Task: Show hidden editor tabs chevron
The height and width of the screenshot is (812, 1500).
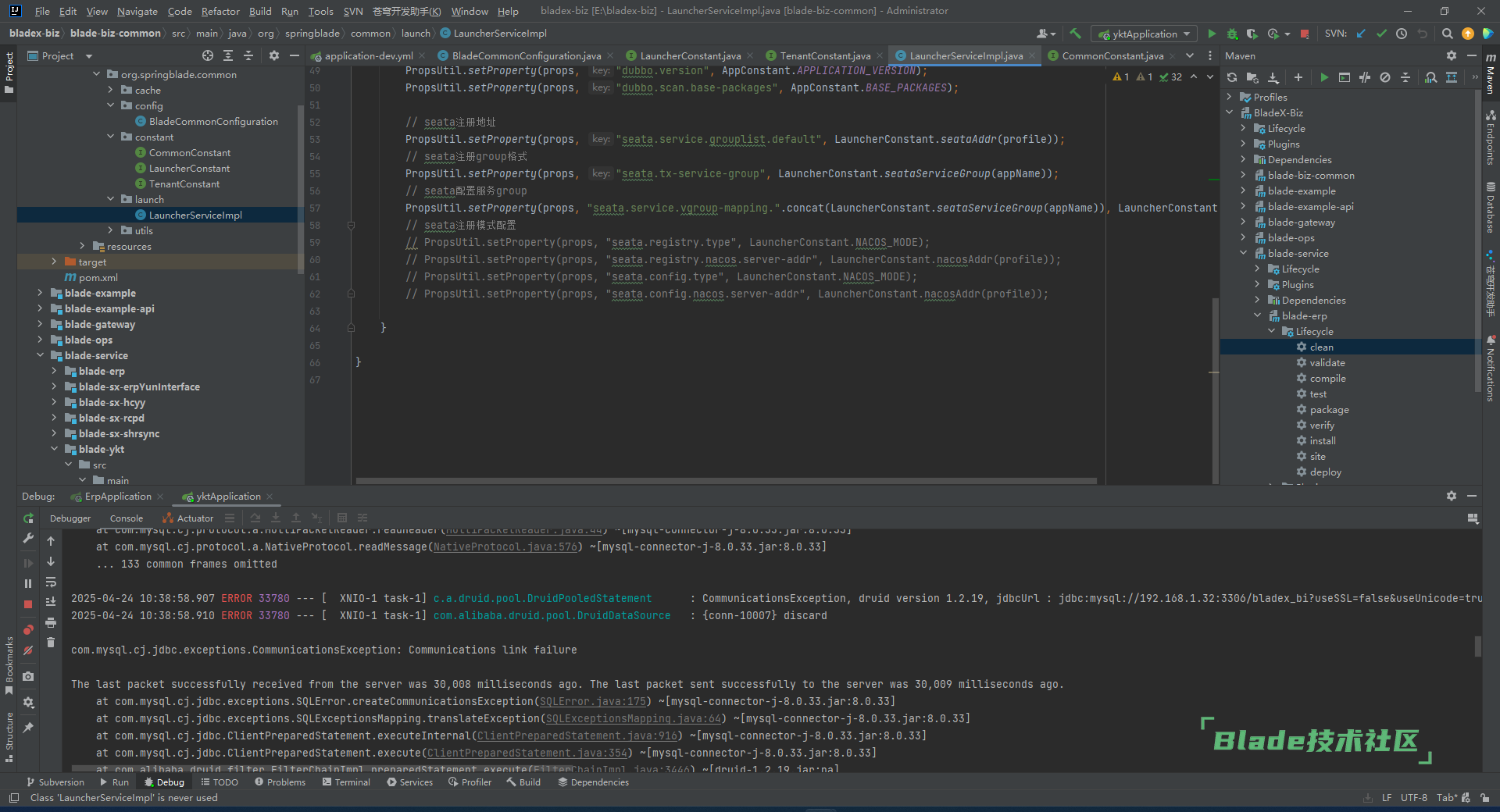Action: point(1189,55)
